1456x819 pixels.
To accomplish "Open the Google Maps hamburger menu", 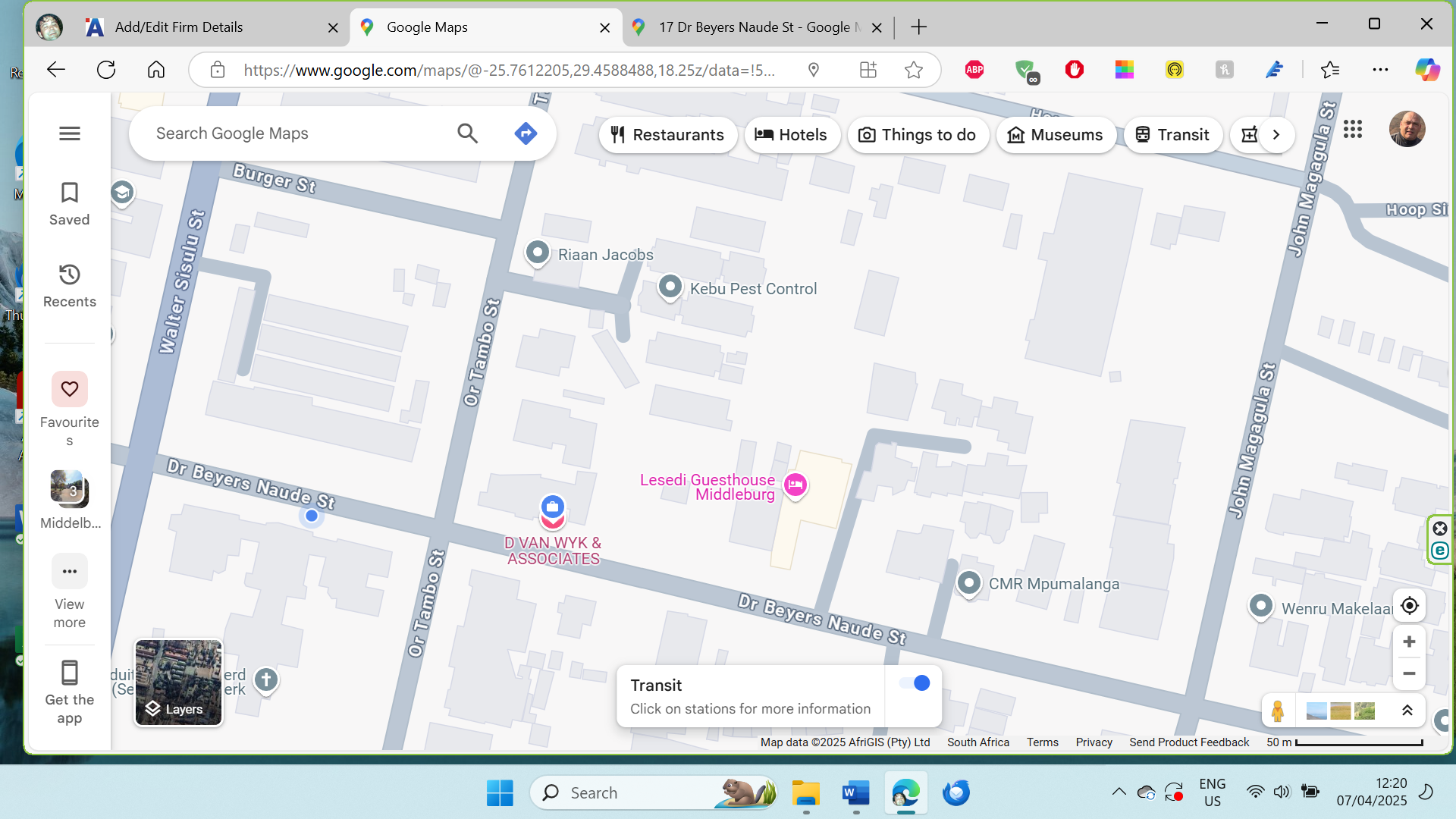I will point(70,133).
